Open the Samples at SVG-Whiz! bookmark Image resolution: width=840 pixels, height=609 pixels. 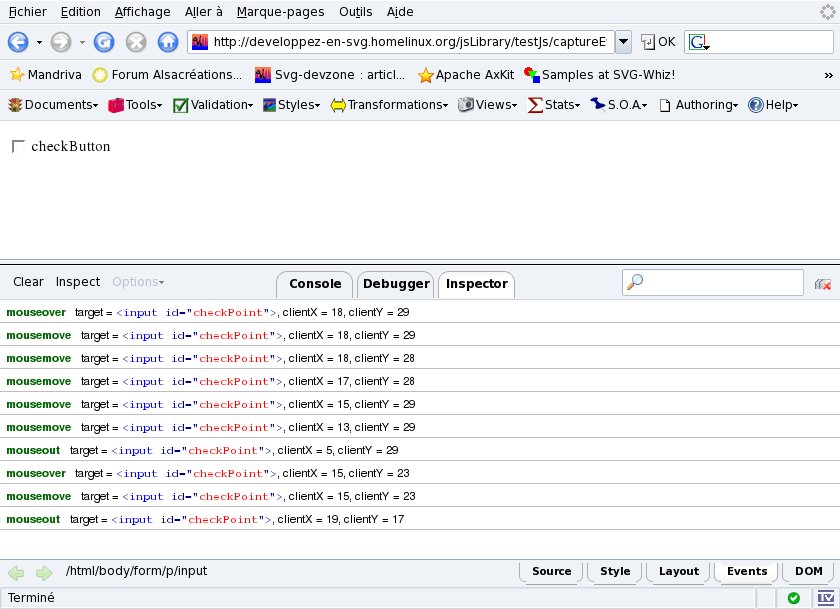click(x=599, y=75)
